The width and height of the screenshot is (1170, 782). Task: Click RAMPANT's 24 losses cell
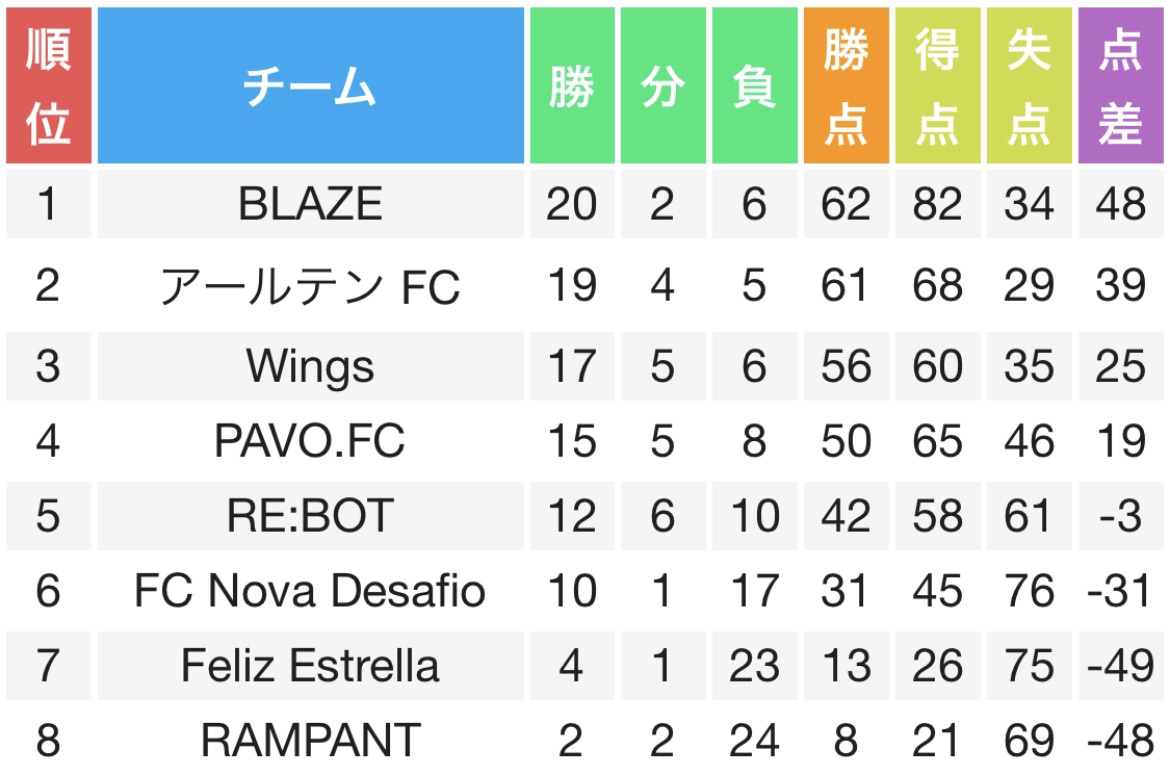(754, 740)
